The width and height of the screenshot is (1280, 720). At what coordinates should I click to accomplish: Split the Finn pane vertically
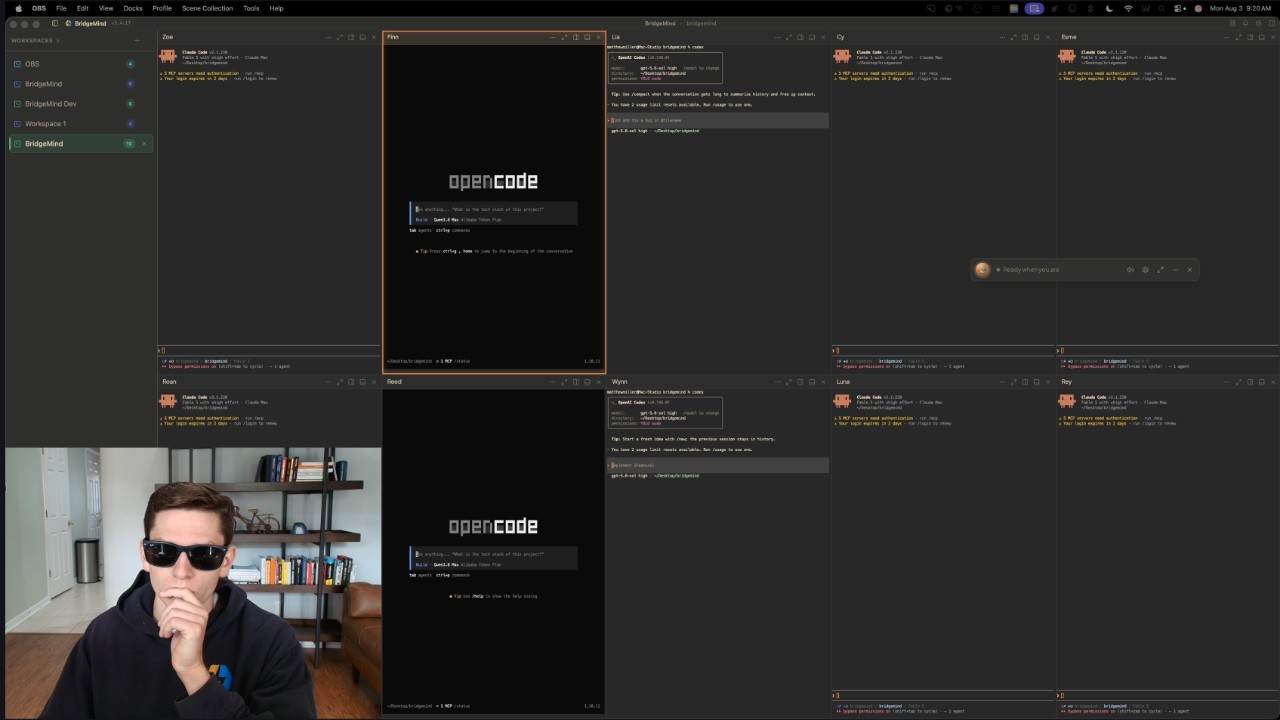click(x=576, y=37)
